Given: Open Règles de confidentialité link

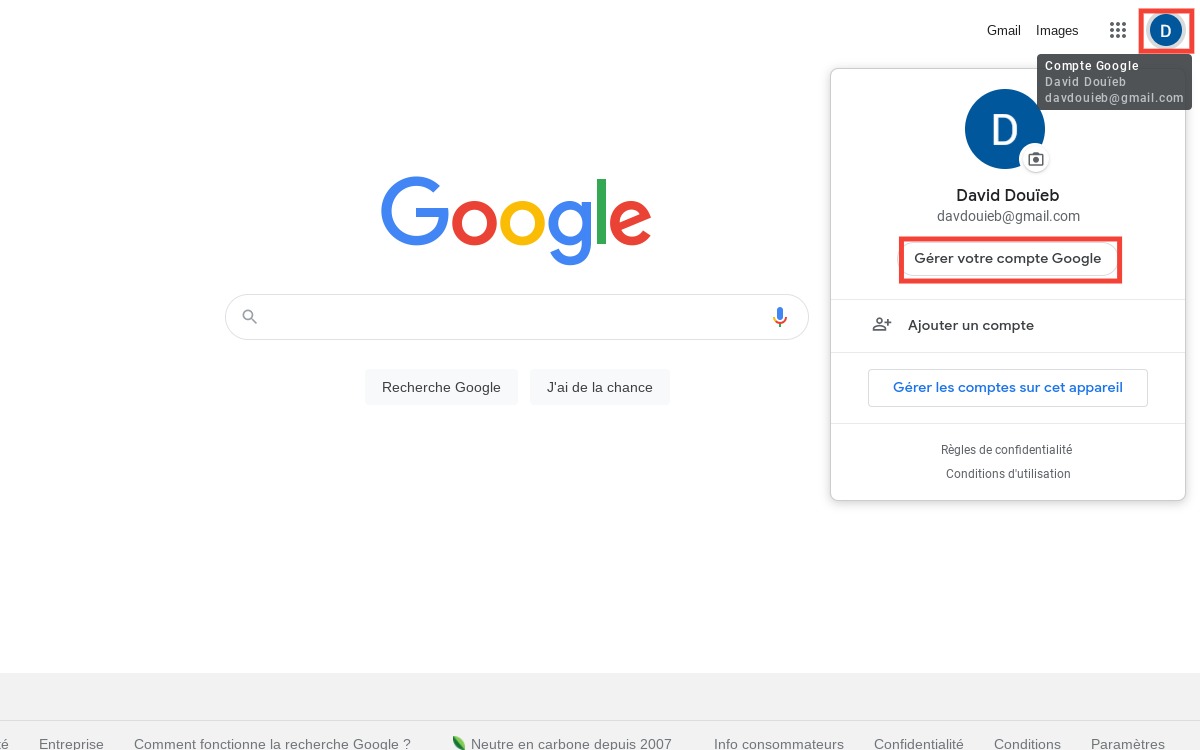Looking at the screenshot, I should pos(1006,450).
